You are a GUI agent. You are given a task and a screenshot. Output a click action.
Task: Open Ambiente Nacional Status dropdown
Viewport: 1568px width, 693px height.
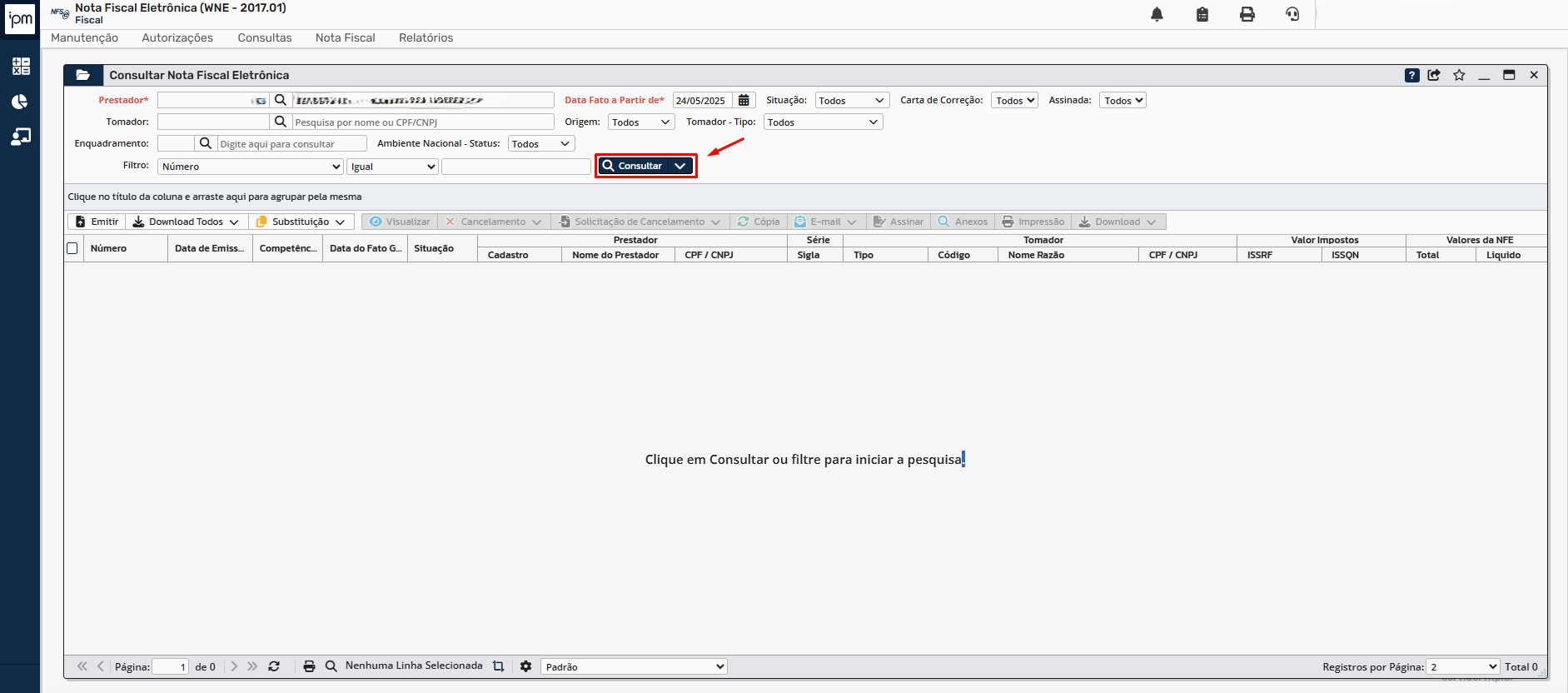(541, 143)
